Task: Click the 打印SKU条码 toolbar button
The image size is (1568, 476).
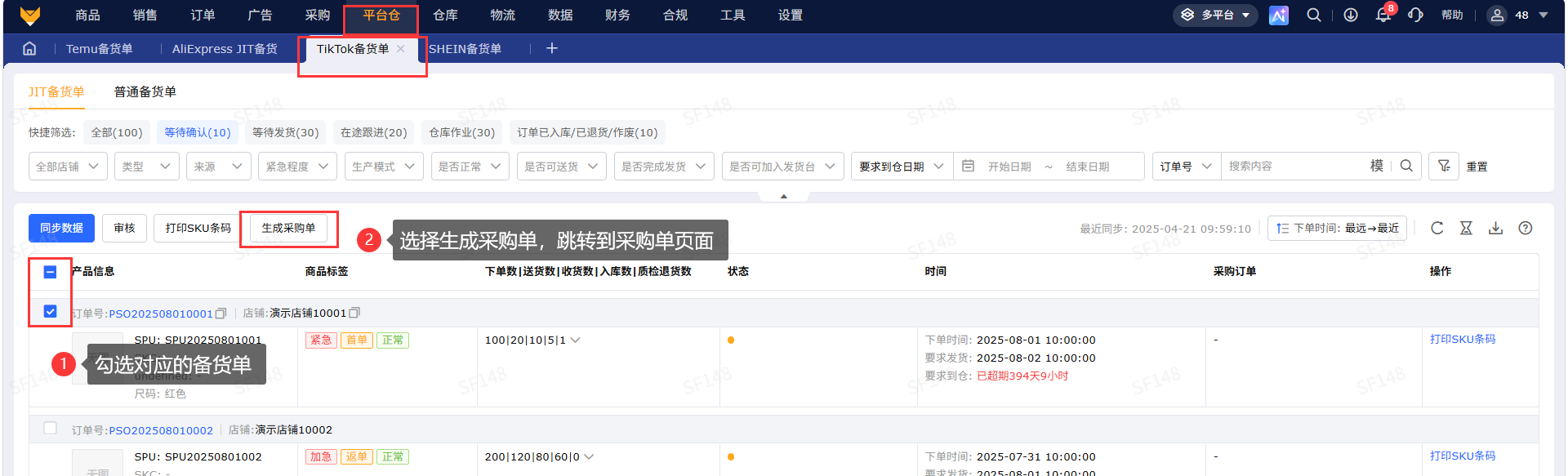Action: click(198, 228)
